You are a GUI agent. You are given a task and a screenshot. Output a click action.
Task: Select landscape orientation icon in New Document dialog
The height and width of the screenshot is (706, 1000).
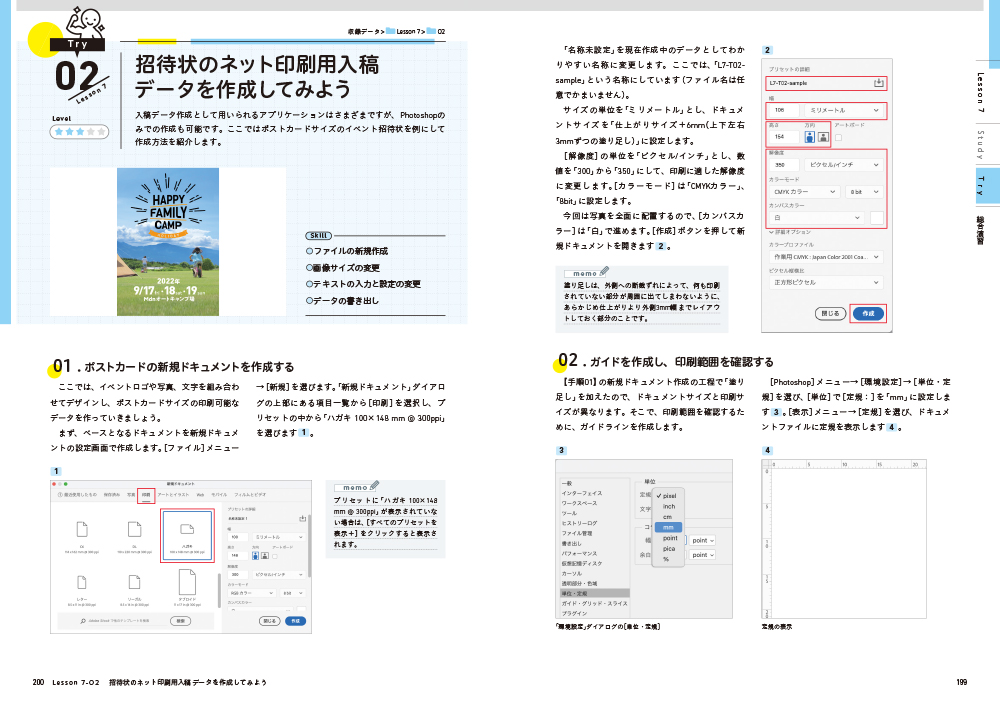point(265,555)
